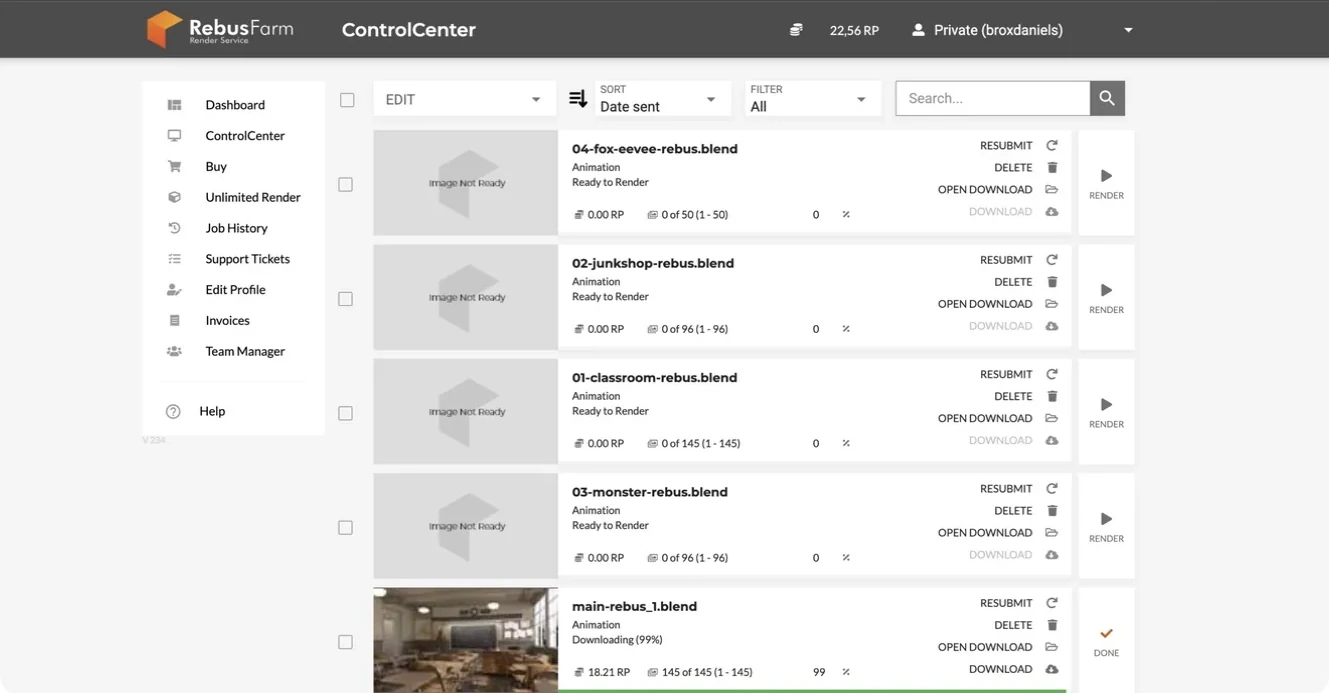Check the 03-monster-rebus.blend job checkbox

click(346, 528)
